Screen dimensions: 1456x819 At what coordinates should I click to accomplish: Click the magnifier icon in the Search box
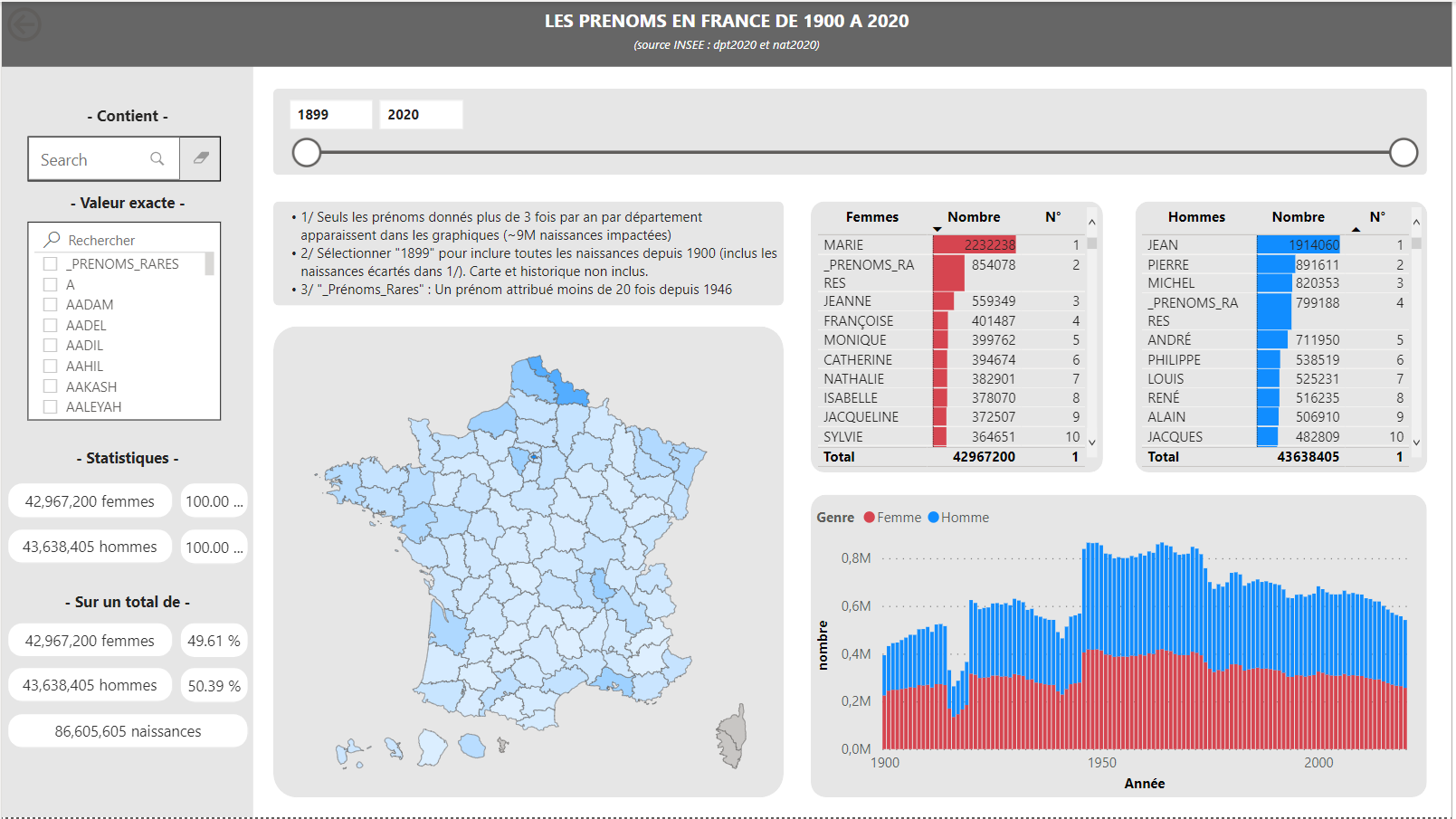coord(159,159)
